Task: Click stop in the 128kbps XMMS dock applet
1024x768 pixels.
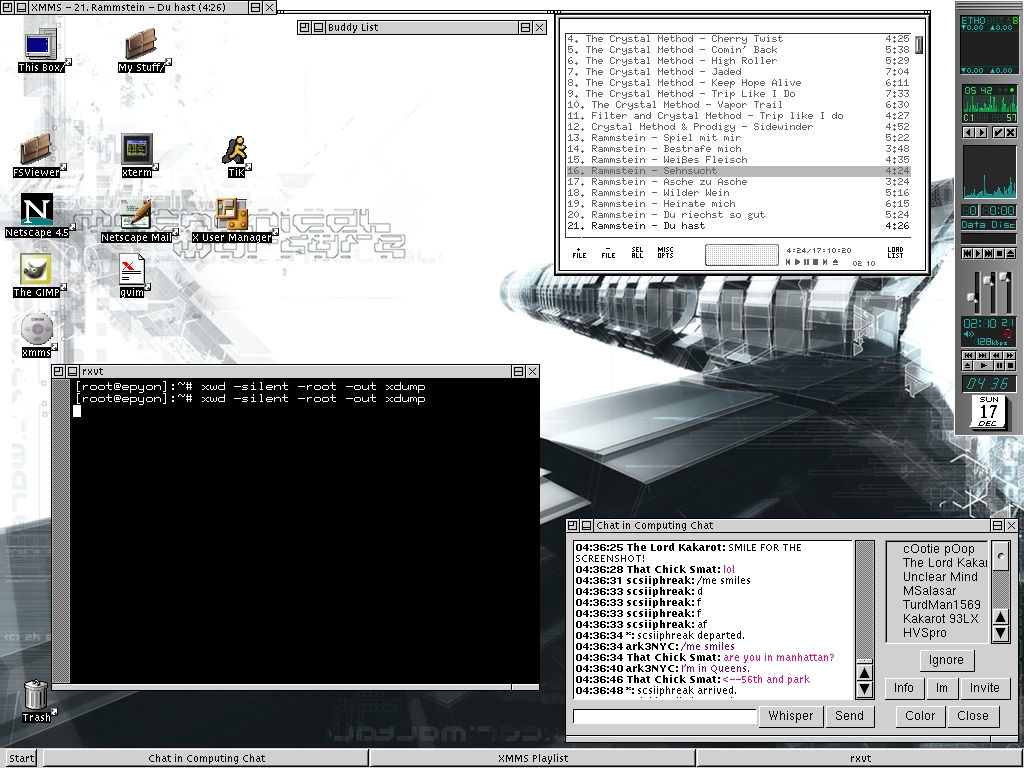Action: tap(1010, 366)
